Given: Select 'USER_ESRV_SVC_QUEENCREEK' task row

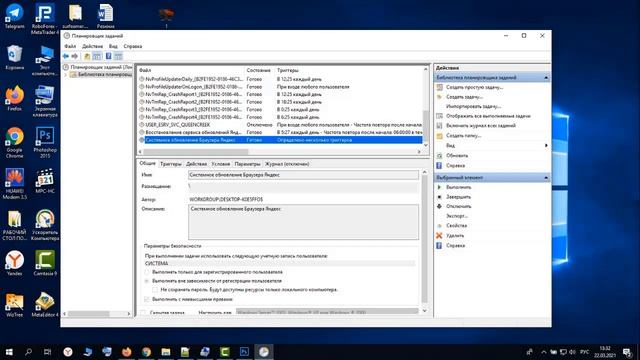Looking at the screenshot, I should click(280, 124).
